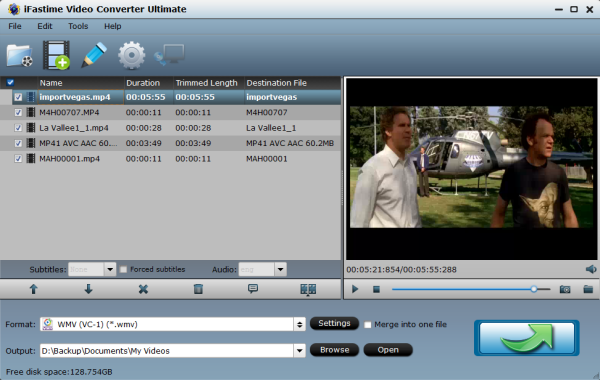Click the film icon of MP41 AVC AAC row
The width and height of the screenshot is (600, 380).
point(31,143)
